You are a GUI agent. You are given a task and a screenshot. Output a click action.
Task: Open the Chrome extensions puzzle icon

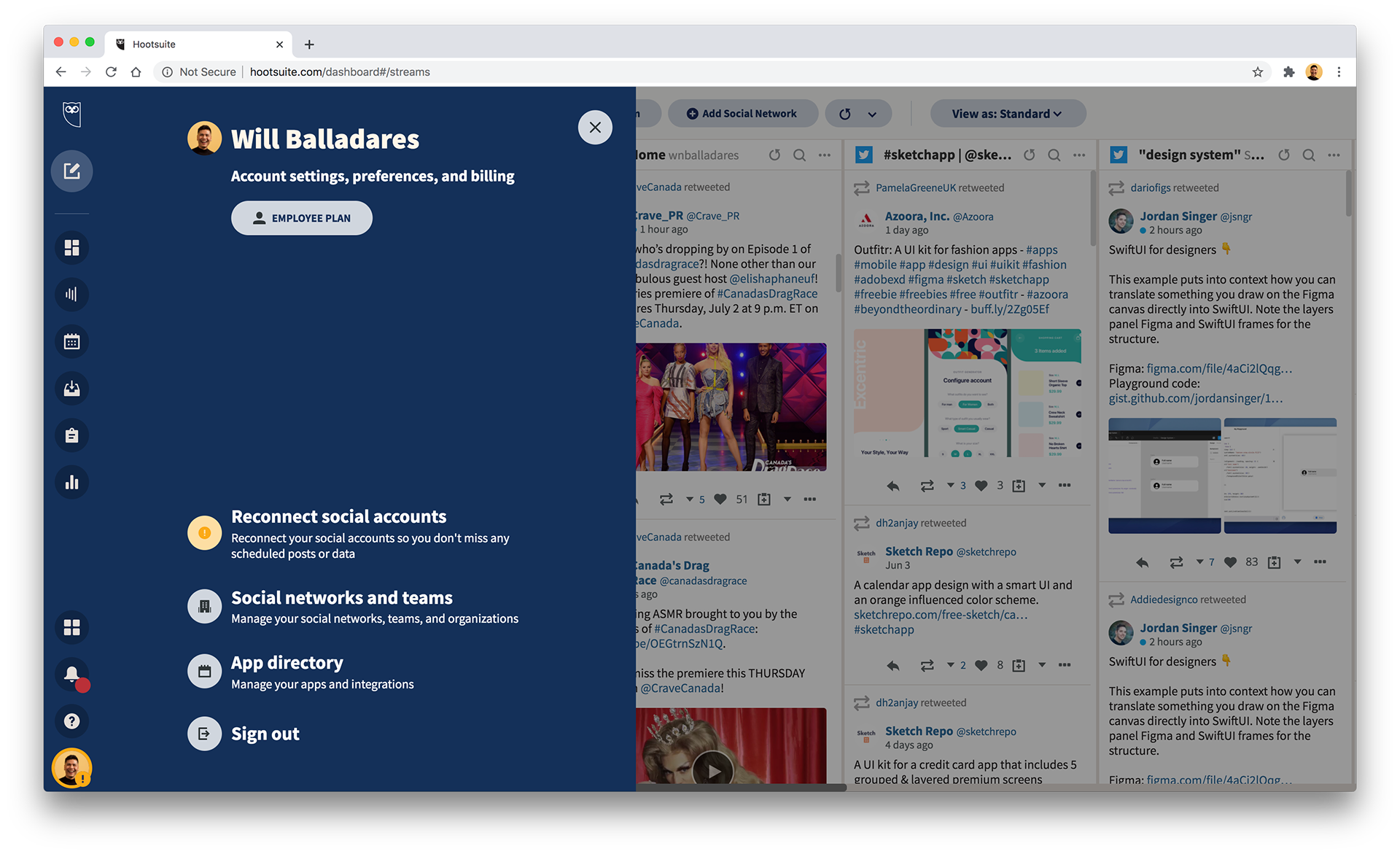tap(1289, 72)
